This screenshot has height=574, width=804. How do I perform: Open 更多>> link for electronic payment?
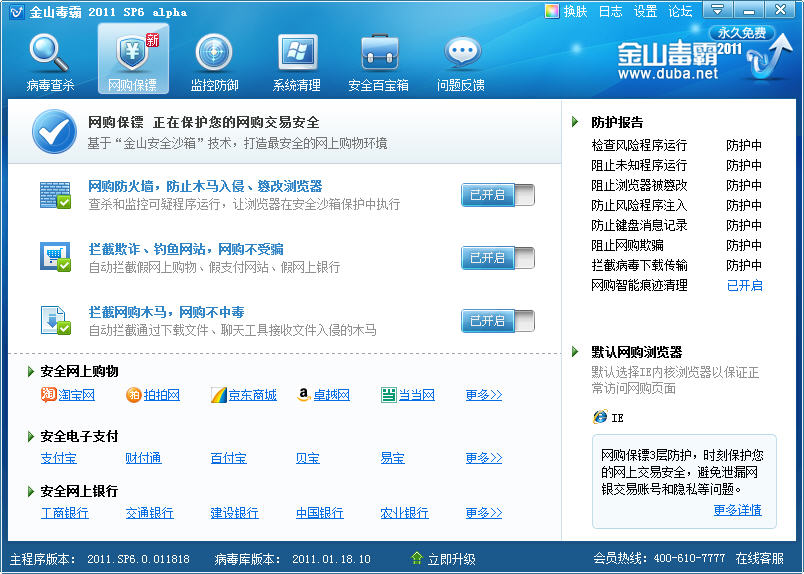(x=484, y=458)
